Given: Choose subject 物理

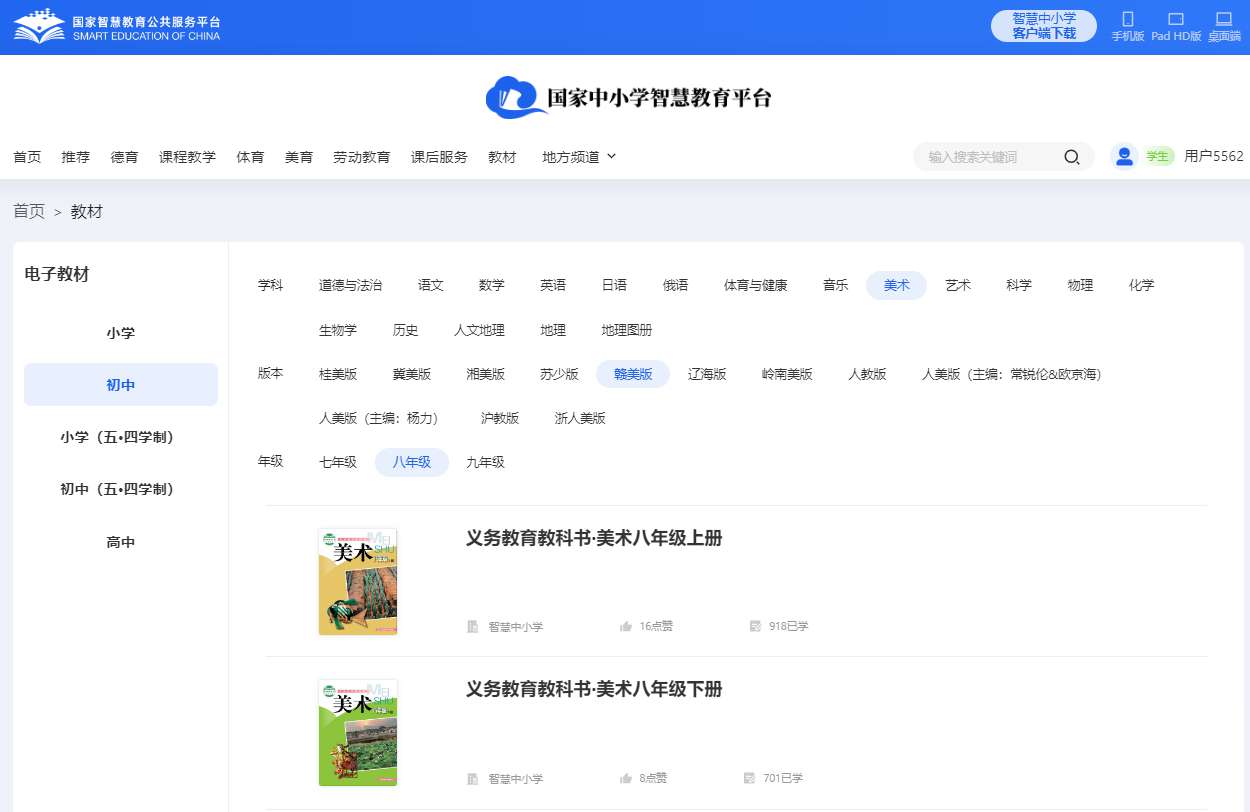Looking at the screenshot, I should 1080,285.
